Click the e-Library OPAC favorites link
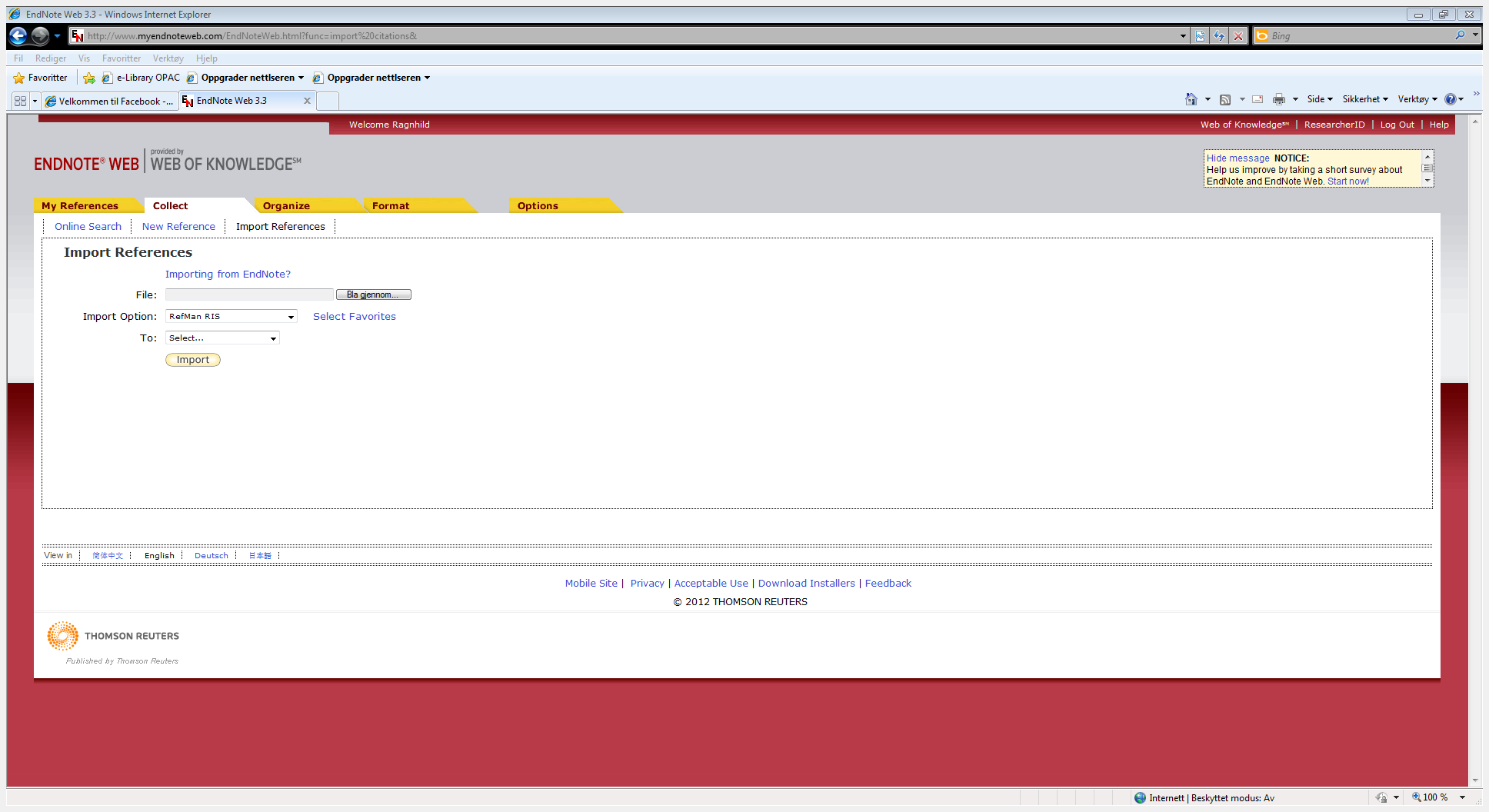 pos(141,78)
